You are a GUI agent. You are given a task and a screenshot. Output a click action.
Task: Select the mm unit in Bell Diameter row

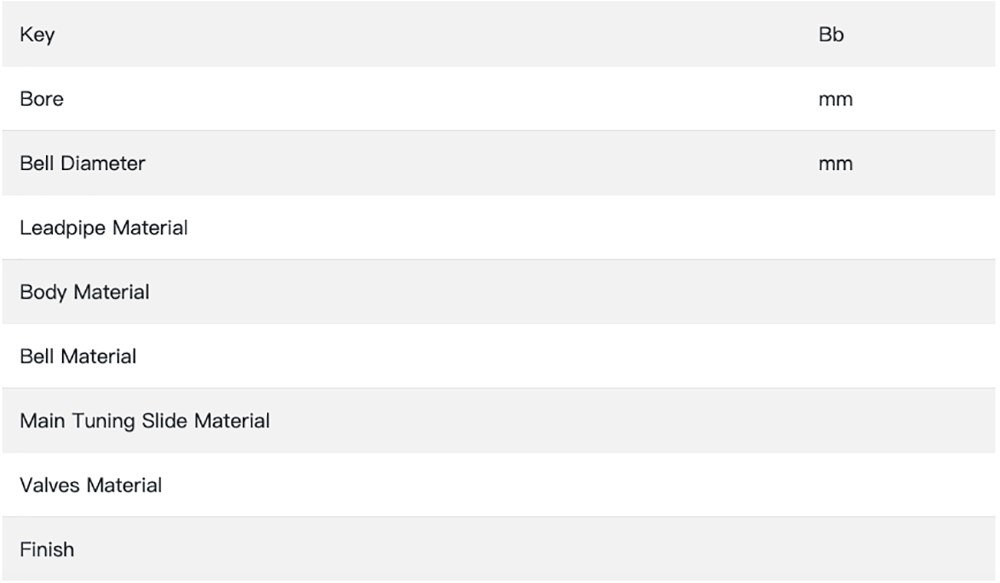pyautogui.click(x=835, y=163)
